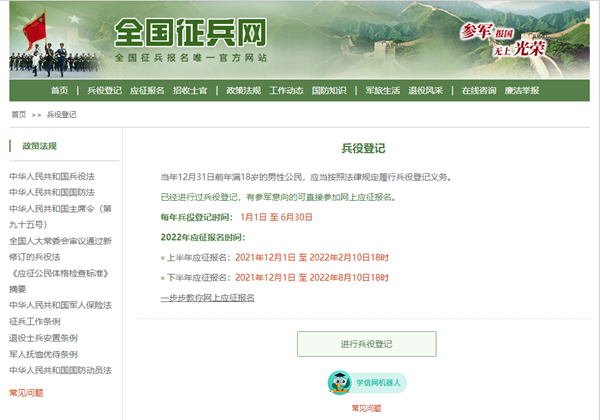Open 在线咨询 in the nav bar
This screenshot has width=600, height=420.
coord(479,91)
